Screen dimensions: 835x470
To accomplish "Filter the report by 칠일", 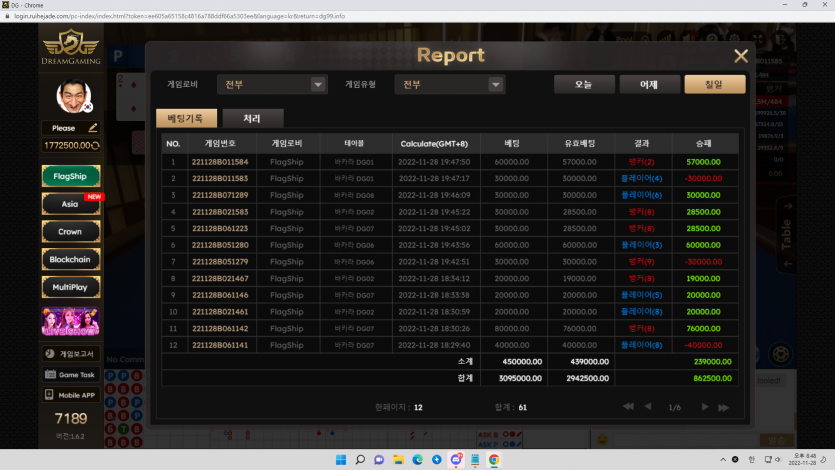I will pyautogui.click(x=715, y=84).
